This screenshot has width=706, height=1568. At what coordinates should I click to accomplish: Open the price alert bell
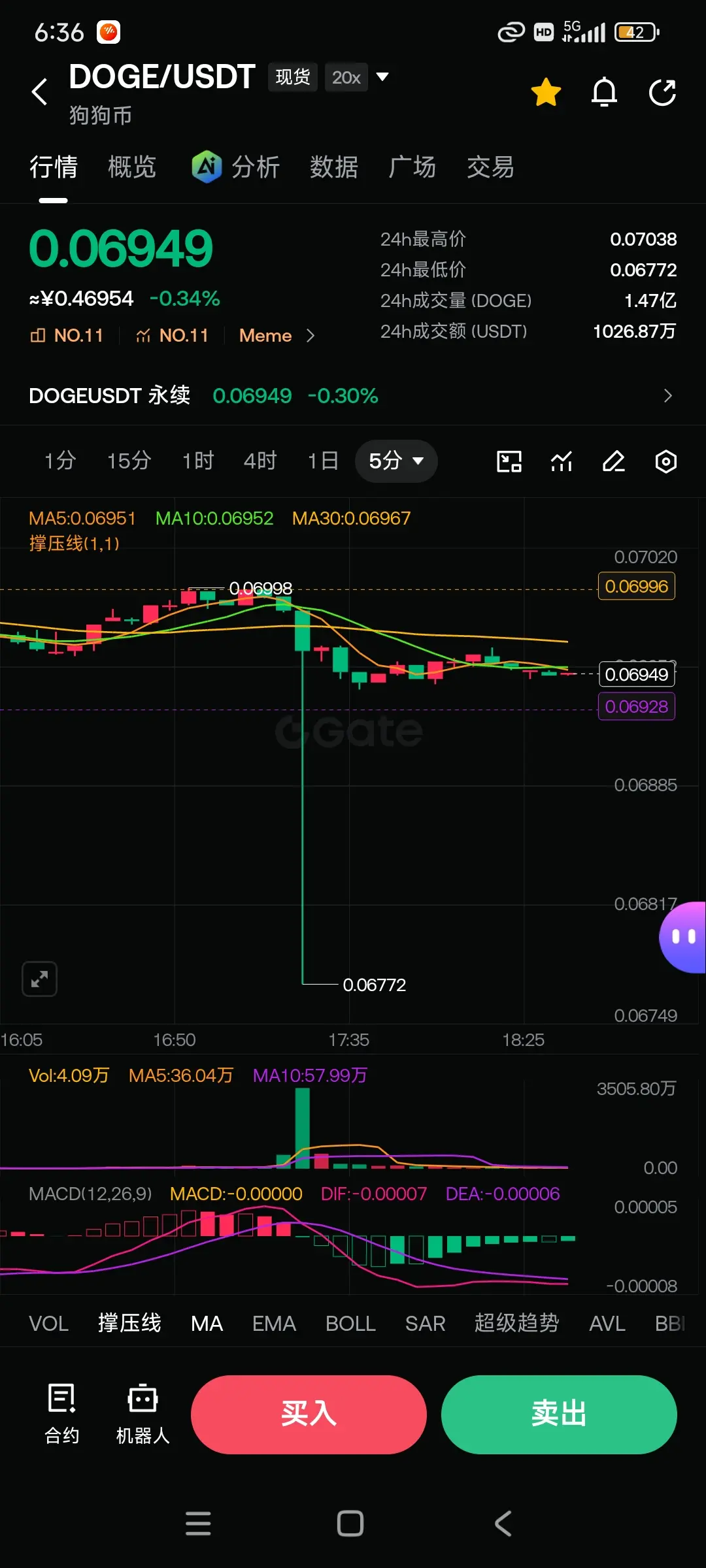604,91
